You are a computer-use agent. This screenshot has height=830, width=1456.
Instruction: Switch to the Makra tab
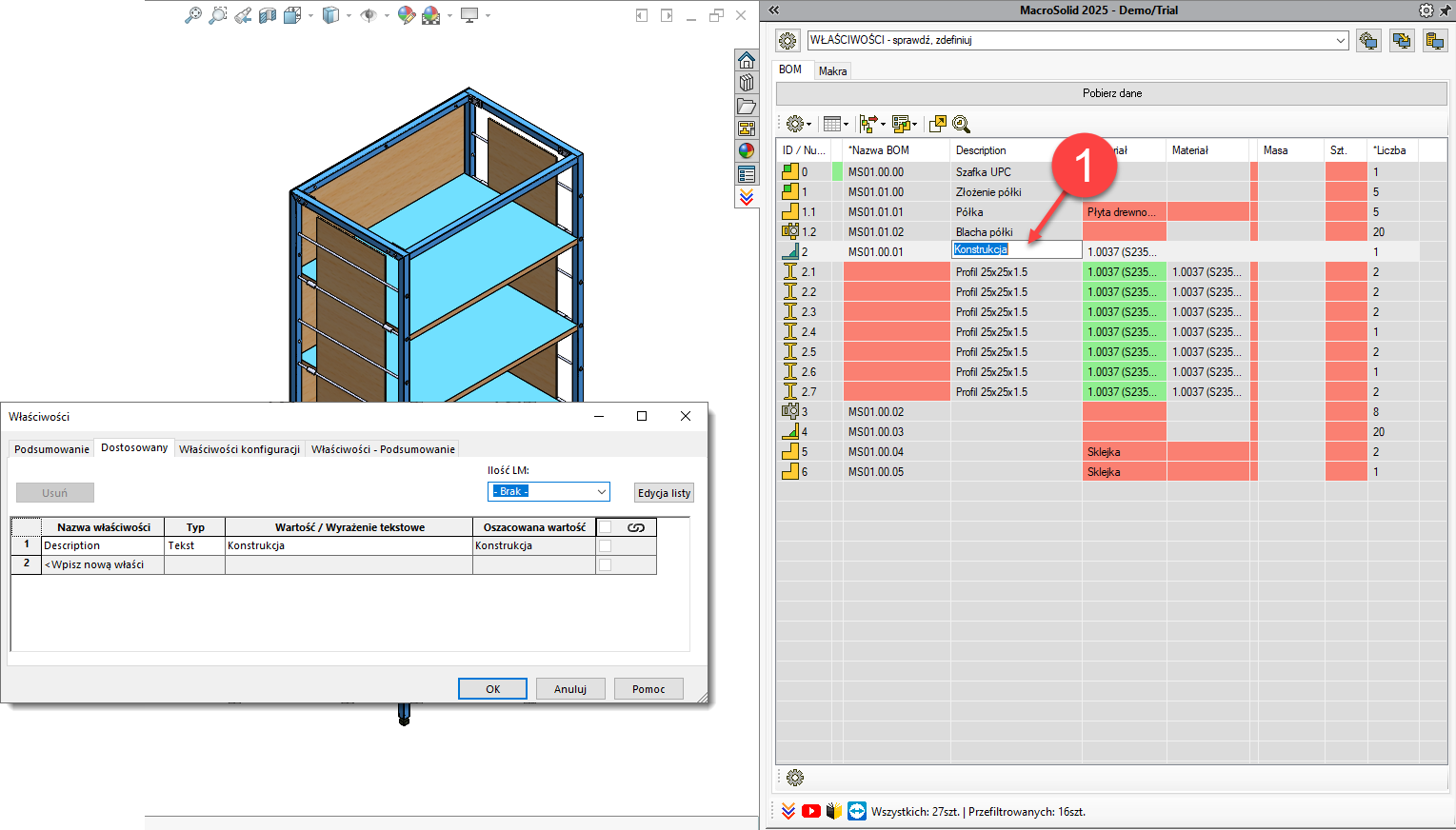(x=832, y=71)
